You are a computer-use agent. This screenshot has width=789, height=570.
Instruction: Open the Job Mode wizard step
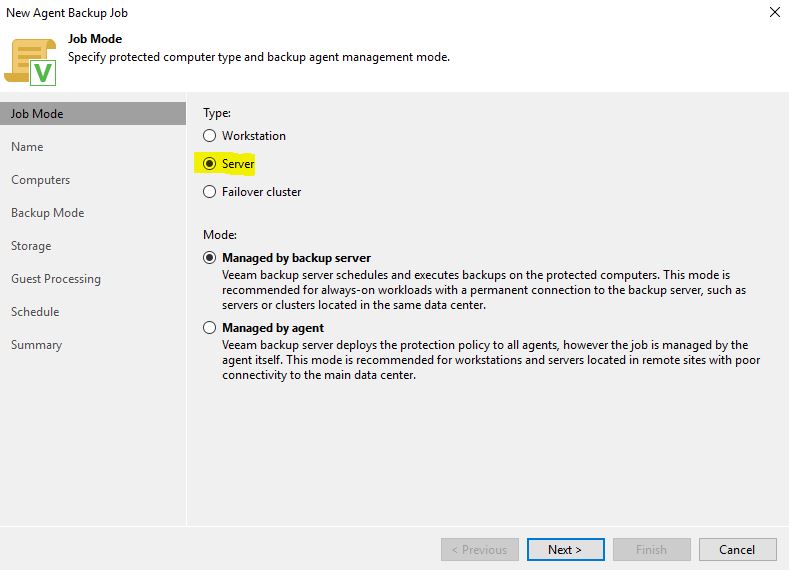tap(93, 114)
